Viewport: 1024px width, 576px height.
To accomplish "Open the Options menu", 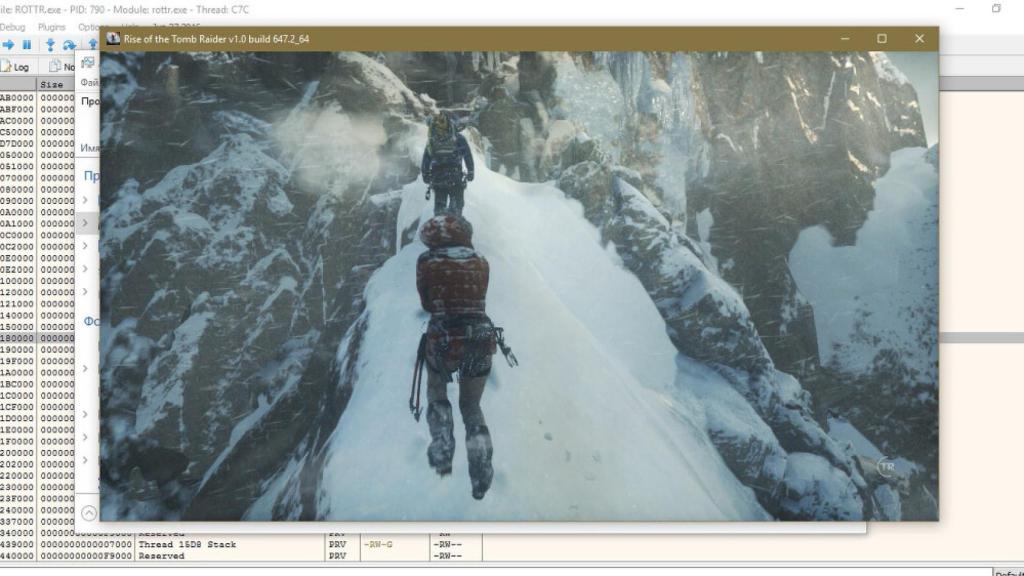I will pyautogui.click(x=90, y=27).
